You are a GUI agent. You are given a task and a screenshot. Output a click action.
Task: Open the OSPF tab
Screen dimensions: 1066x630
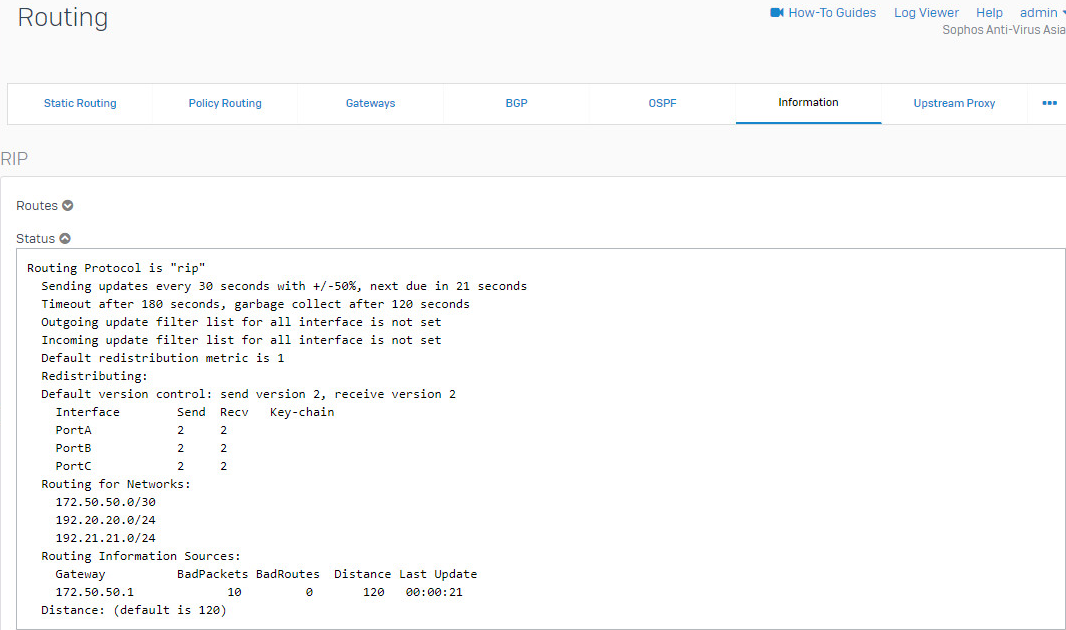(x=662, y=103)
